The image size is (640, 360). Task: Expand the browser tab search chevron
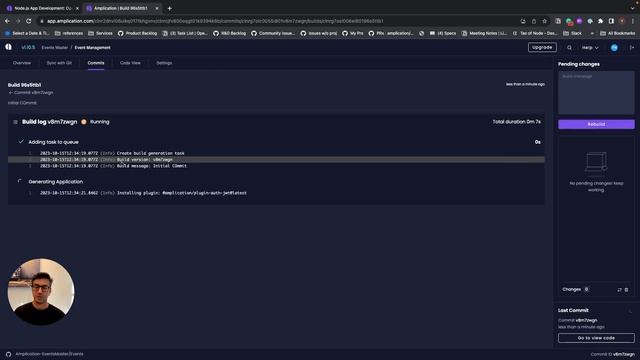coord(632,8)
